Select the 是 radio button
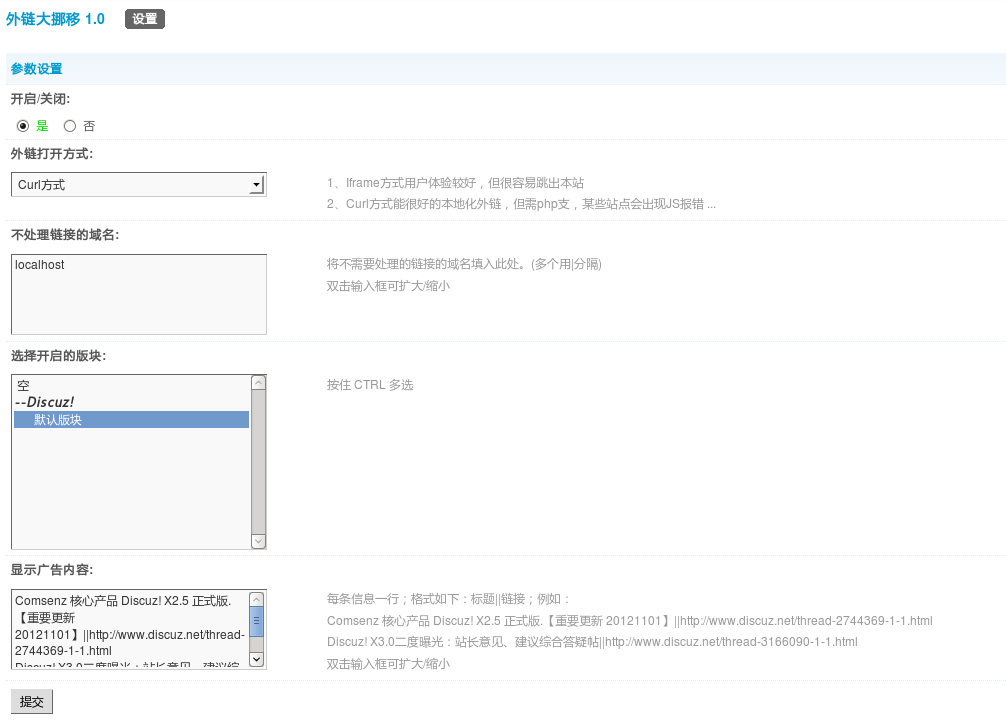 pyautogui.click(x=23, y=126)
